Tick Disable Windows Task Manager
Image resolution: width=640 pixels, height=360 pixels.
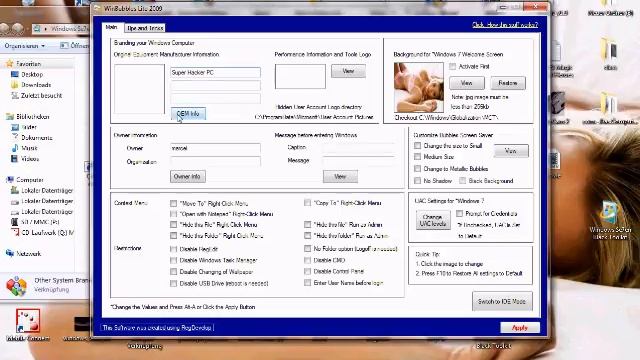pos(173,260)
